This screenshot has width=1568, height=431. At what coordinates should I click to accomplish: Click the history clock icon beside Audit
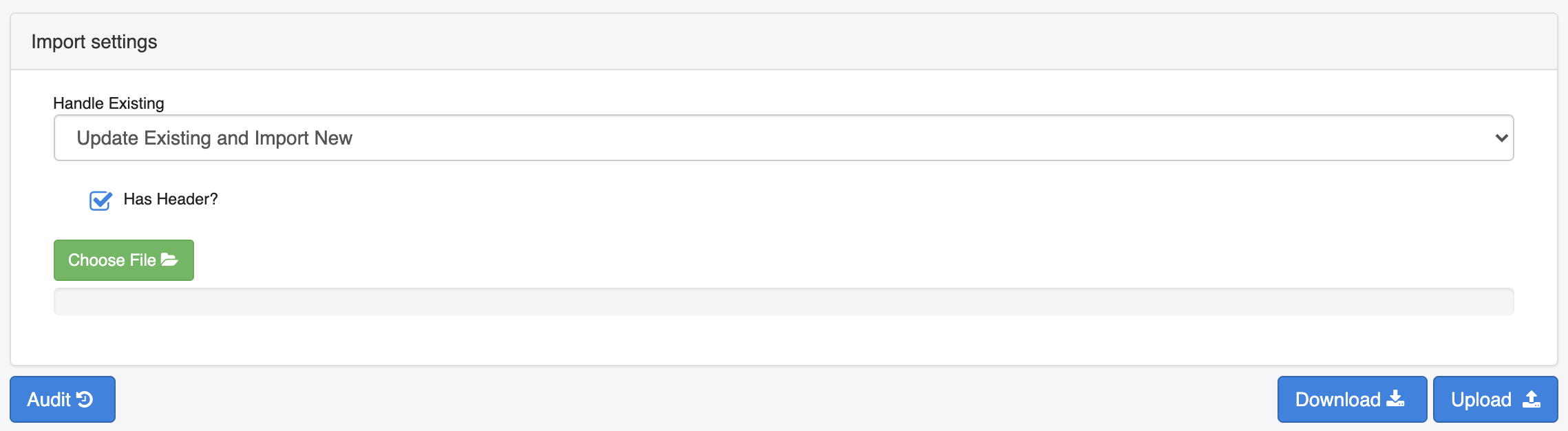click(85, 399)
